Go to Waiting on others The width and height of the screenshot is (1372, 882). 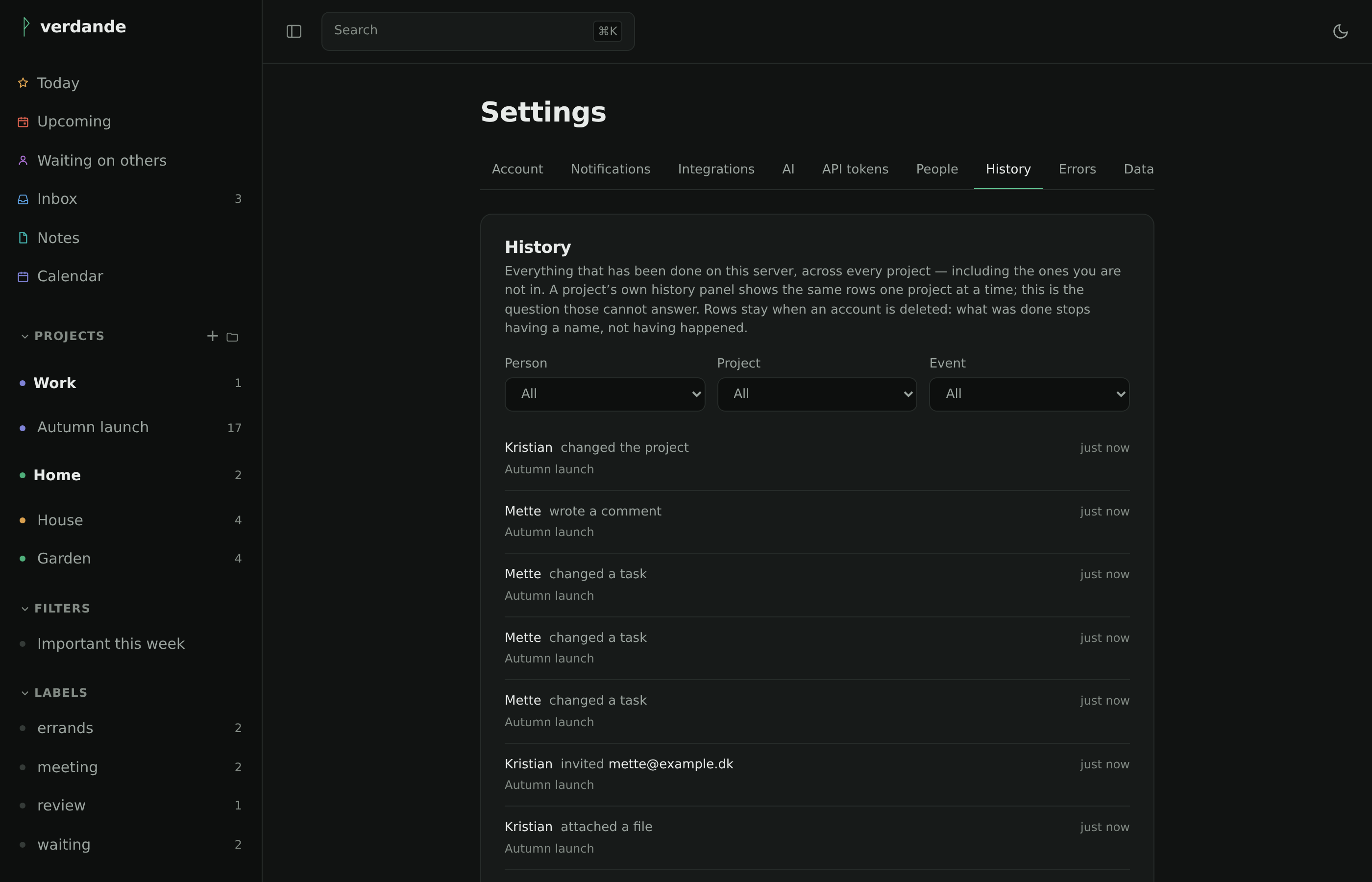(x=130, y=160)
